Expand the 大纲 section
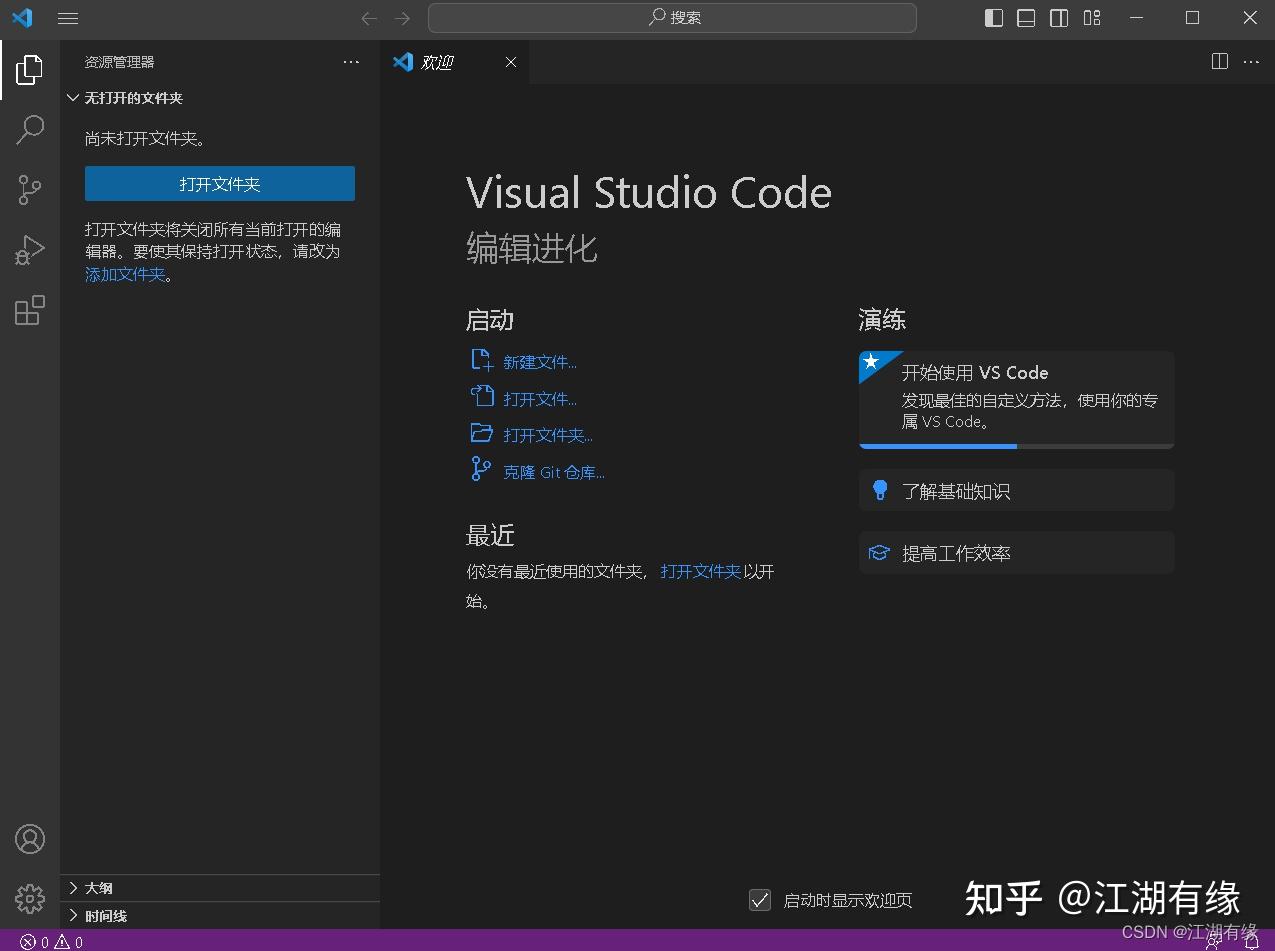1275x951 pixels. click(x=95, y=887)
